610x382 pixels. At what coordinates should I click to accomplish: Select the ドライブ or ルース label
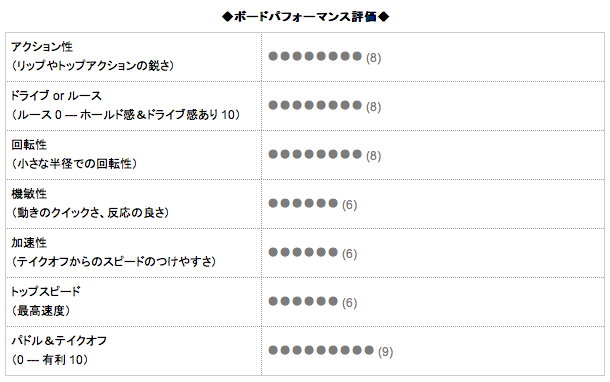56,96
